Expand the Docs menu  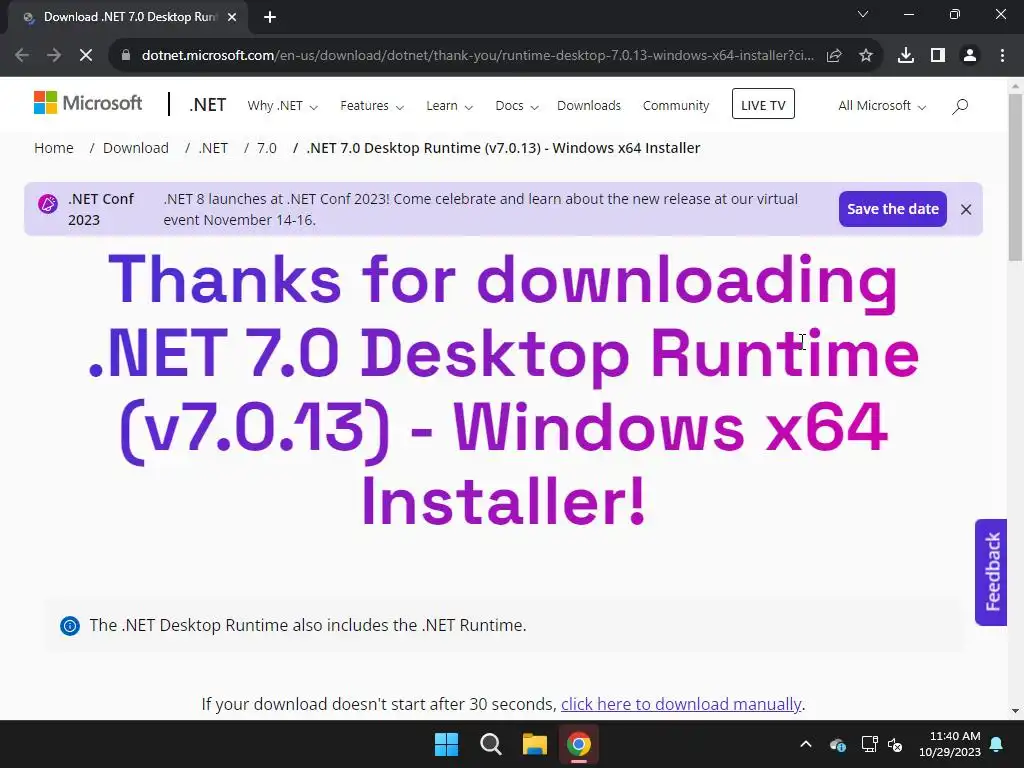click(517, 106)
